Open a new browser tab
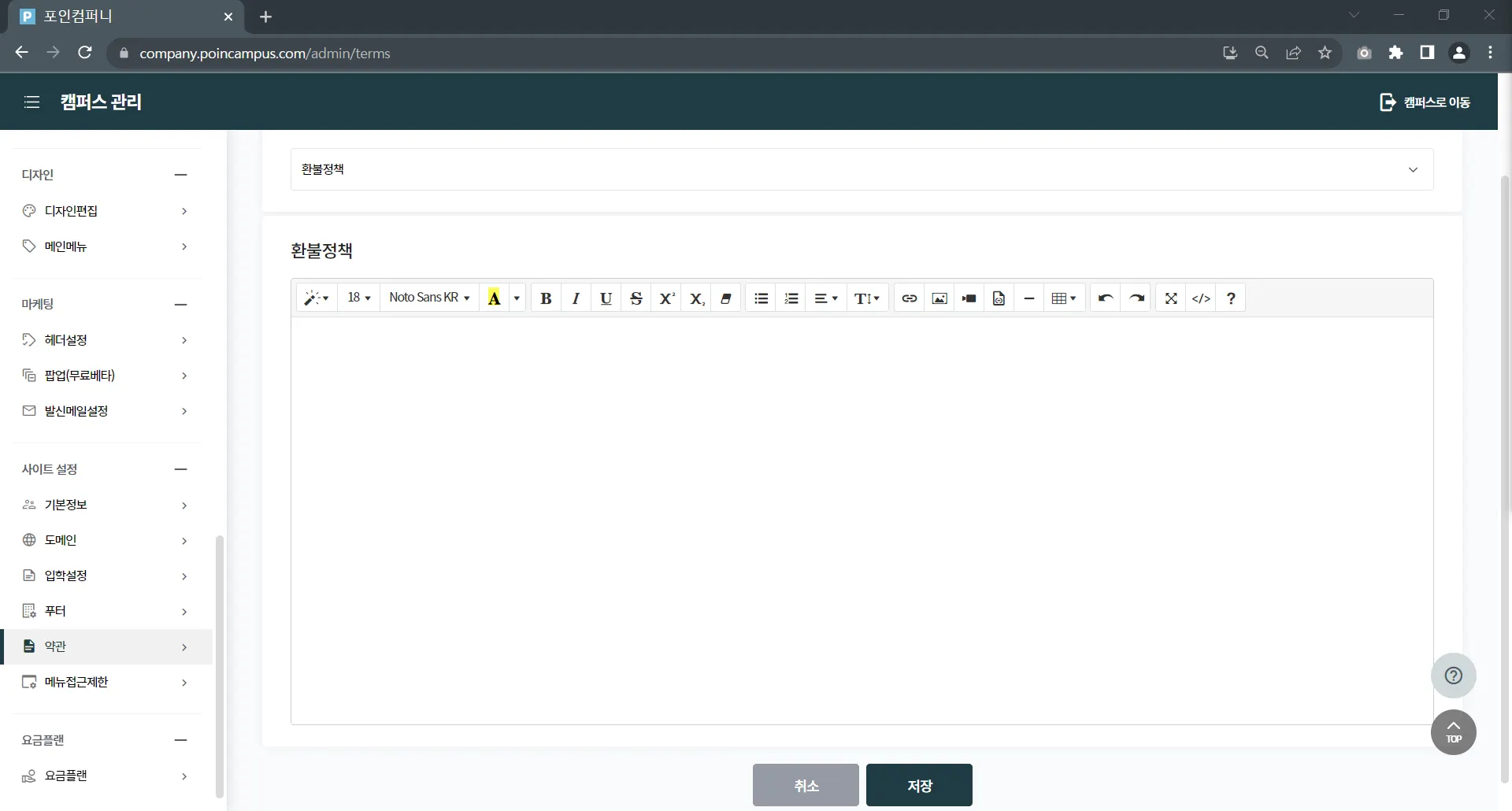The height and width of the screenshot is (811, 1512). (265, 17)
